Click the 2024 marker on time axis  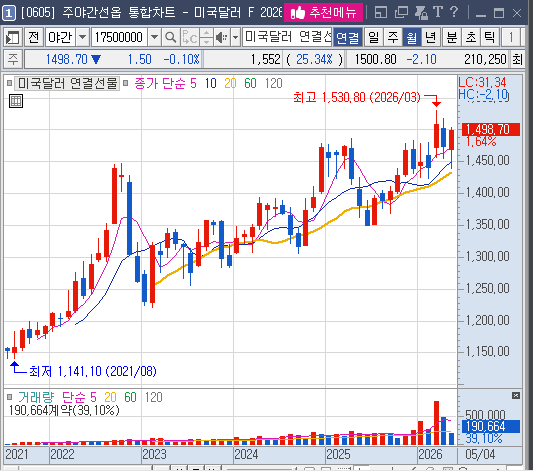pyautogui.click(x=246, y=454)
